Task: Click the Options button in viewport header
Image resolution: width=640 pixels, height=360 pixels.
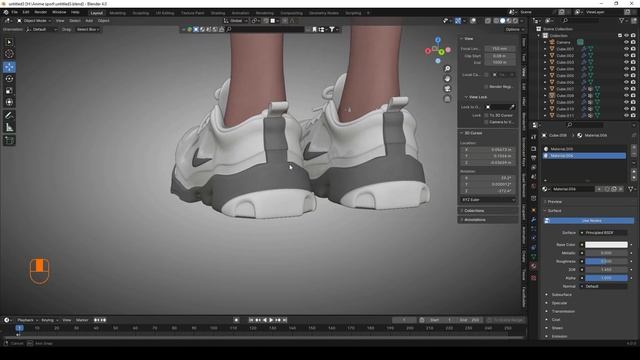Action: (514, 29)
